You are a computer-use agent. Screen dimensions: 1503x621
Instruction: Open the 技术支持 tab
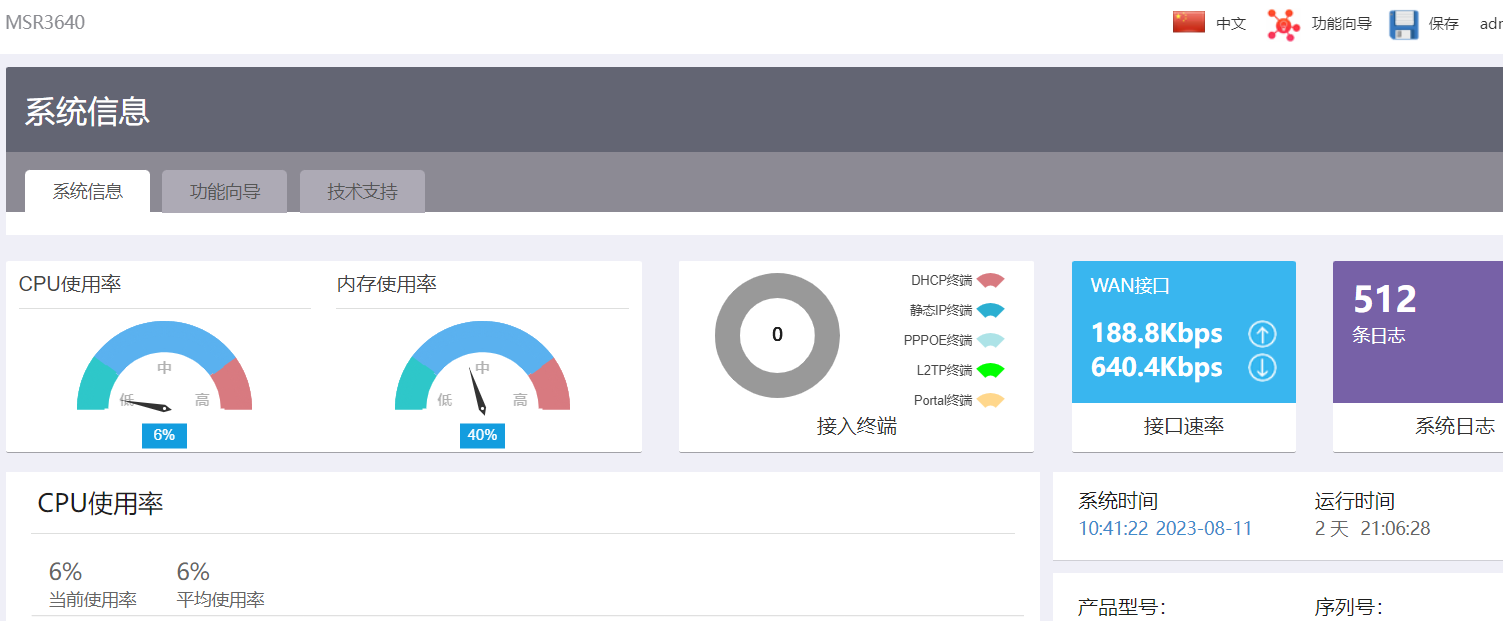click(362, 191)
